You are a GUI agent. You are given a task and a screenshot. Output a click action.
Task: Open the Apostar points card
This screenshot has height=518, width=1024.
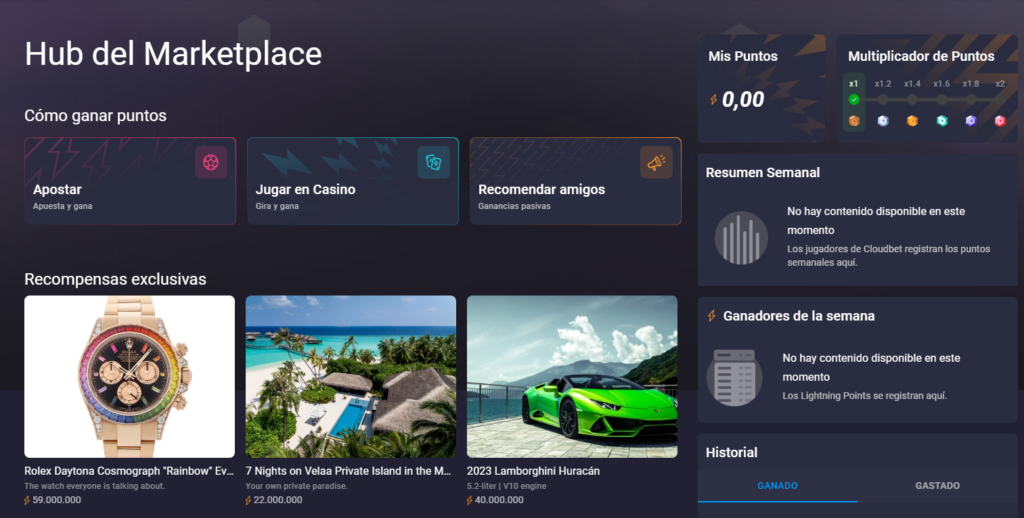(x=130, y=181)
